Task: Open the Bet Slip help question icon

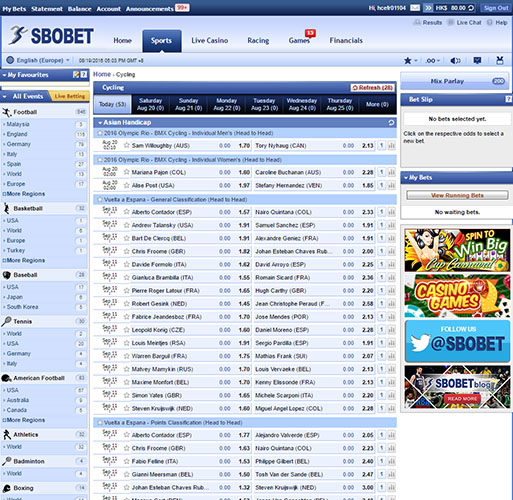Action: pos(508,99)
